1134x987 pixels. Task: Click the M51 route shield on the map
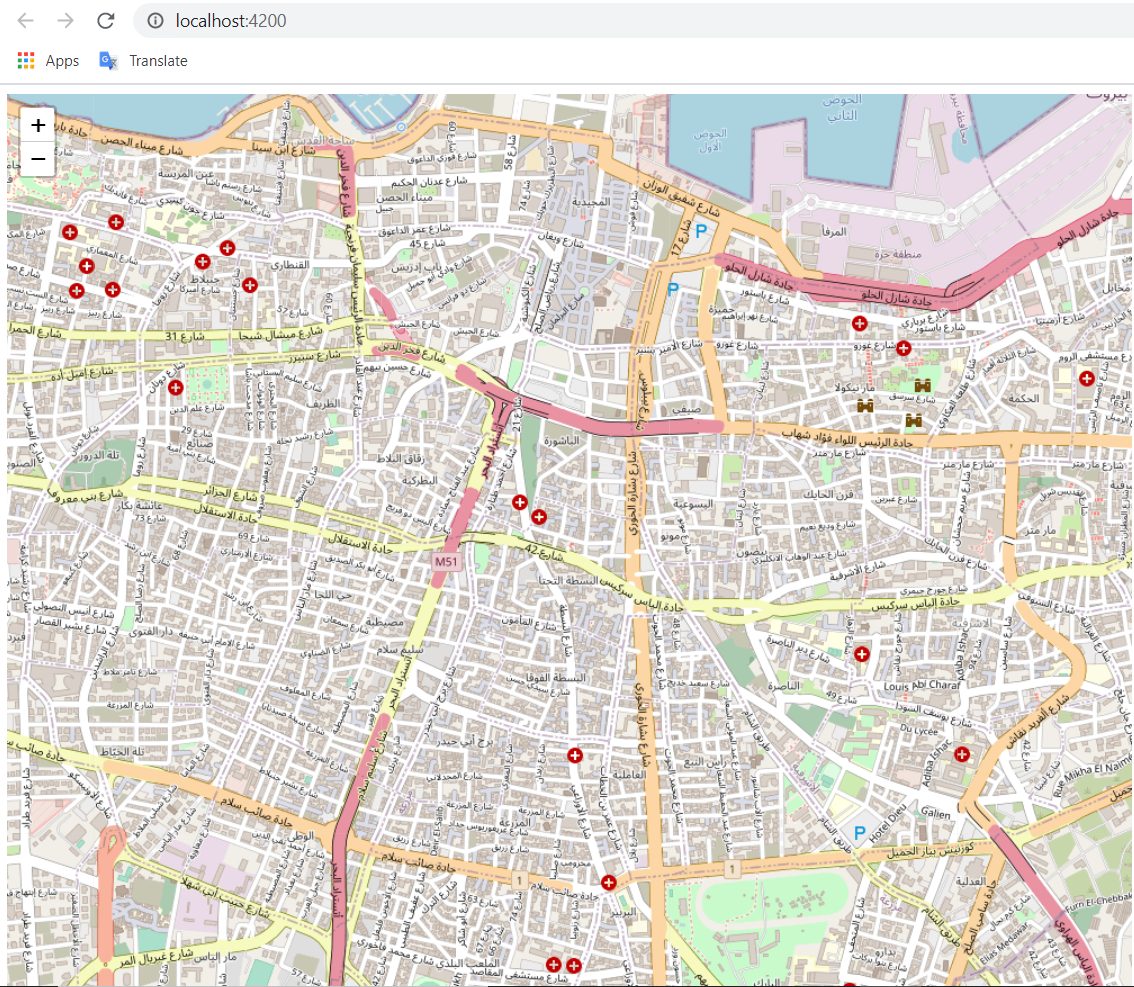tap(447, 562)
